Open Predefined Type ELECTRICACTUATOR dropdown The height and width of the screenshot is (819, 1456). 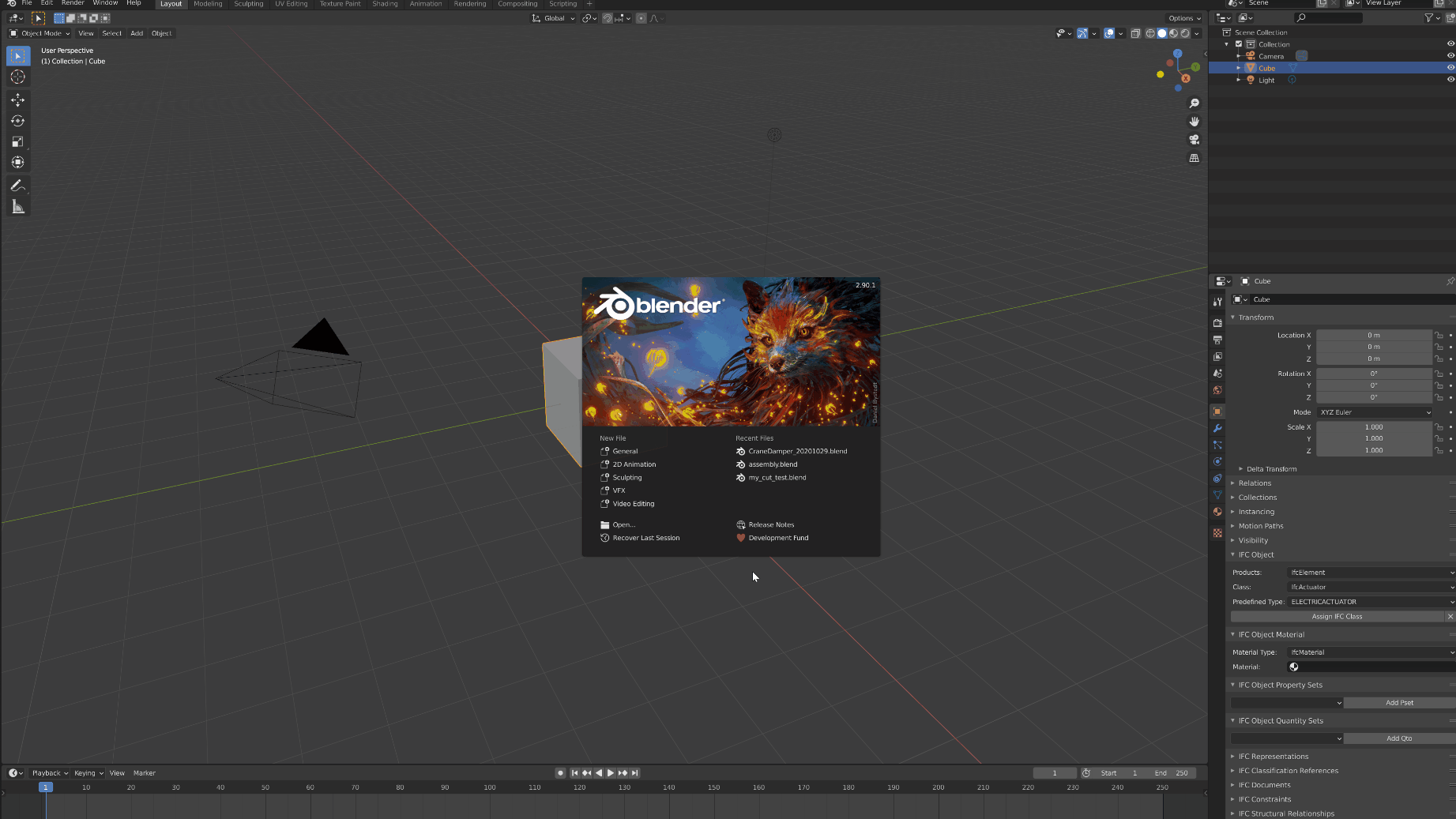point(1371,602)
